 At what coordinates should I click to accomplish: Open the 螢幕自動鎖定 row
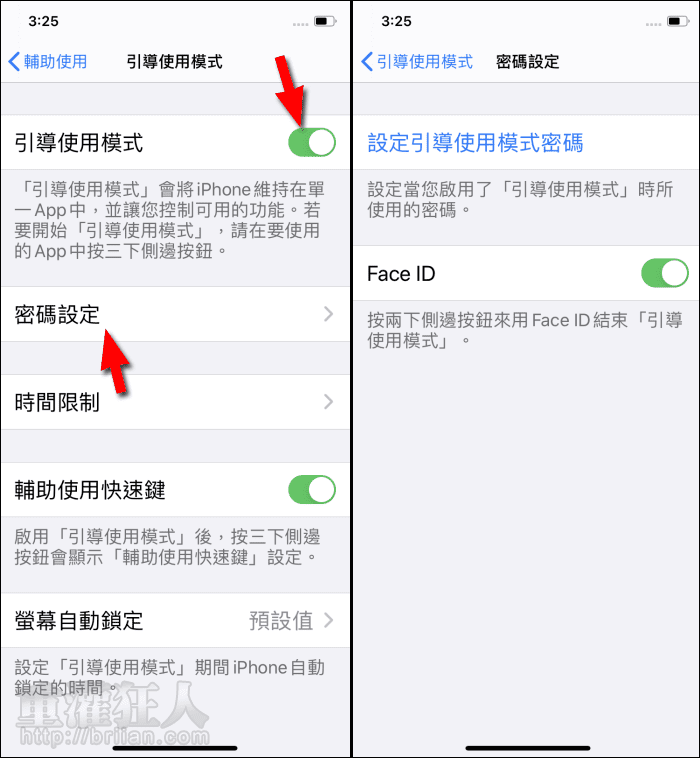(x=175, y=620)
